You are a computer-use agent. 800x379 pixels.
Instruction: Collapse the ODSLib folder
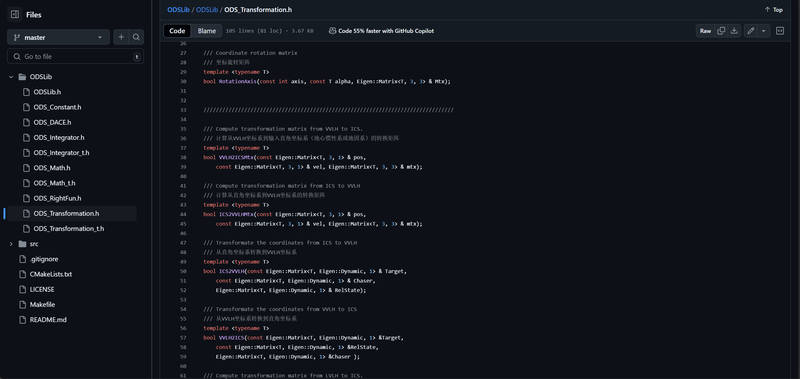(11, 77)
